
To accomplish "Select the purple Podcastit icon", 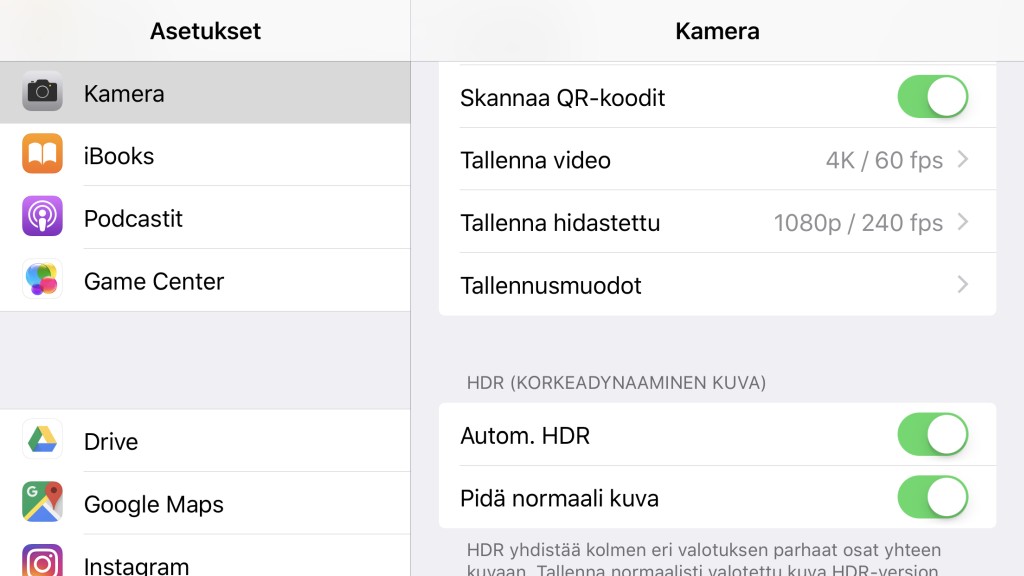I will [x=42, y=216].
